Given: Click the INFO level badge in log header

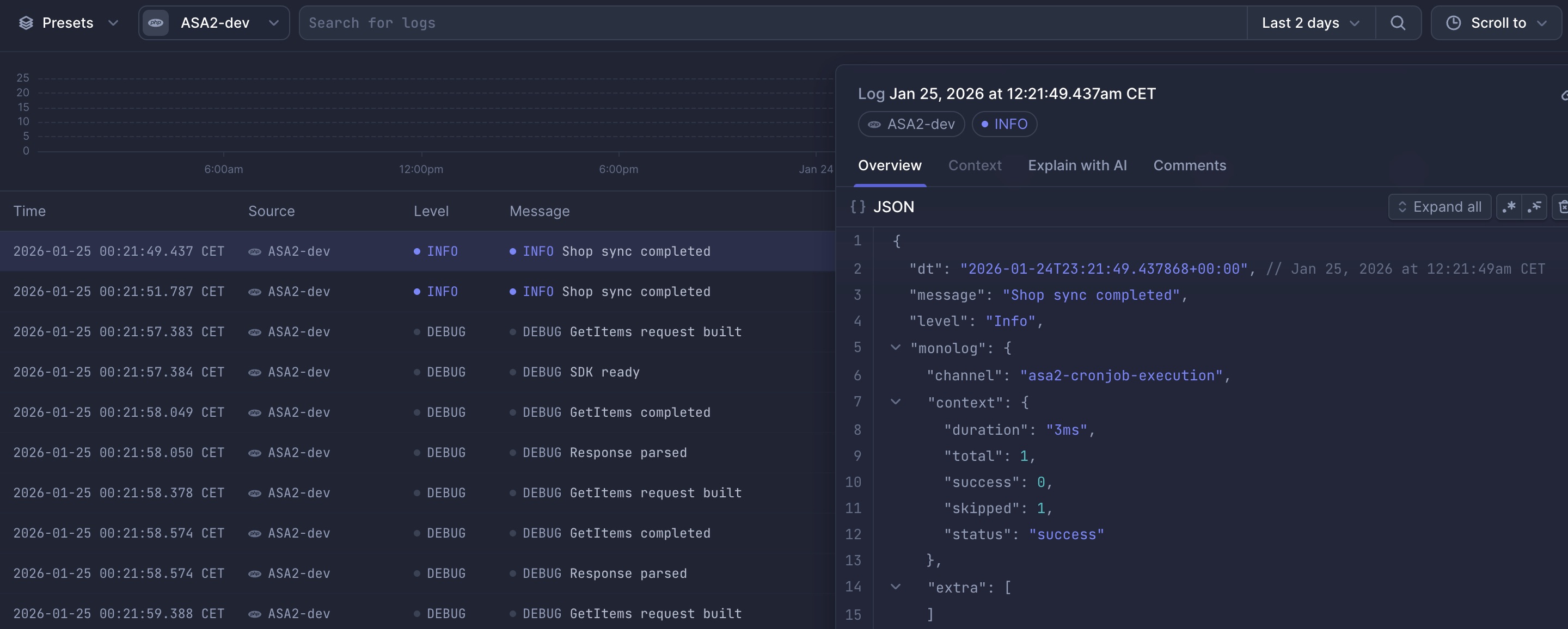Looking at the screenshot, I should click(x=1004, y=124).
